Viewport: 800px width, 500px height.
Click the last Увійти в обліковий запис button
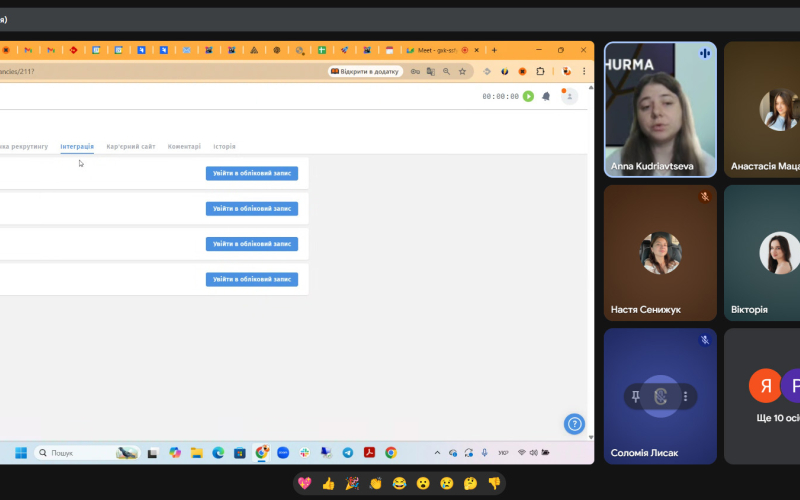click(252, 280)
